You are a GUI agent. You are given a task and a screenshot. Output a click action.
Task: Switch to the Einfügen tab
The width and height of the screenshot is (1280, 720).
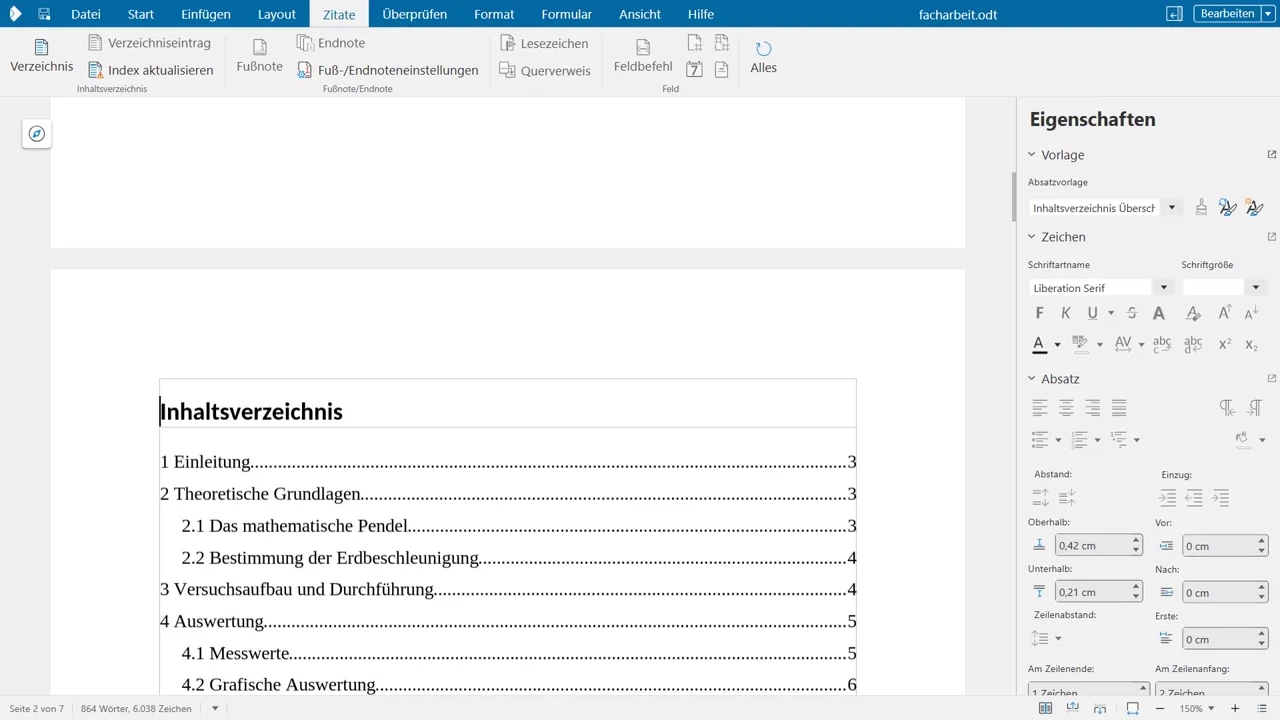pos(206,14)
